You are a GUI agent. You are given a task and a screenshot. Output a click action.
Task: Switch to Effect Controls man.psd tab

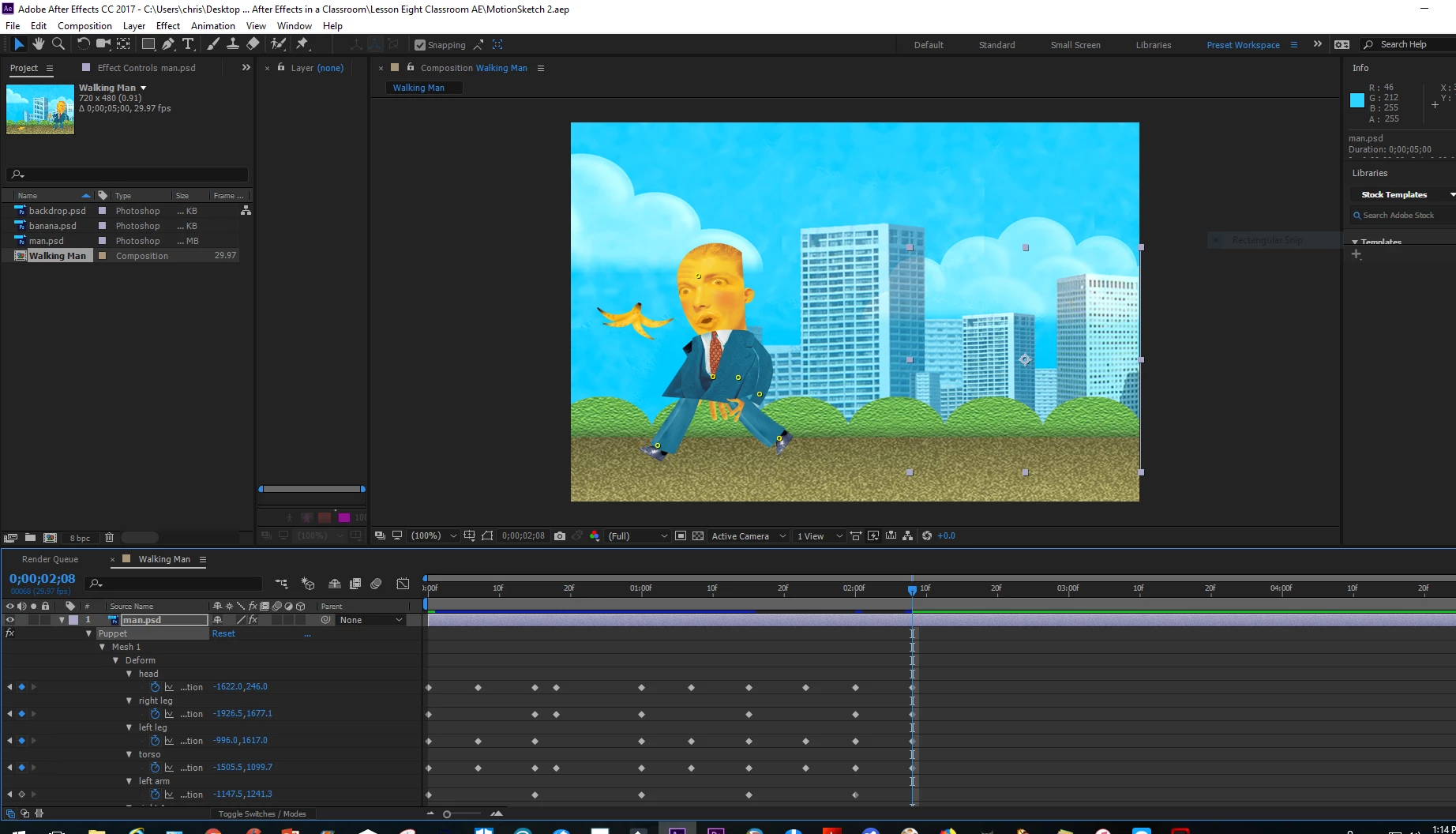146,68
